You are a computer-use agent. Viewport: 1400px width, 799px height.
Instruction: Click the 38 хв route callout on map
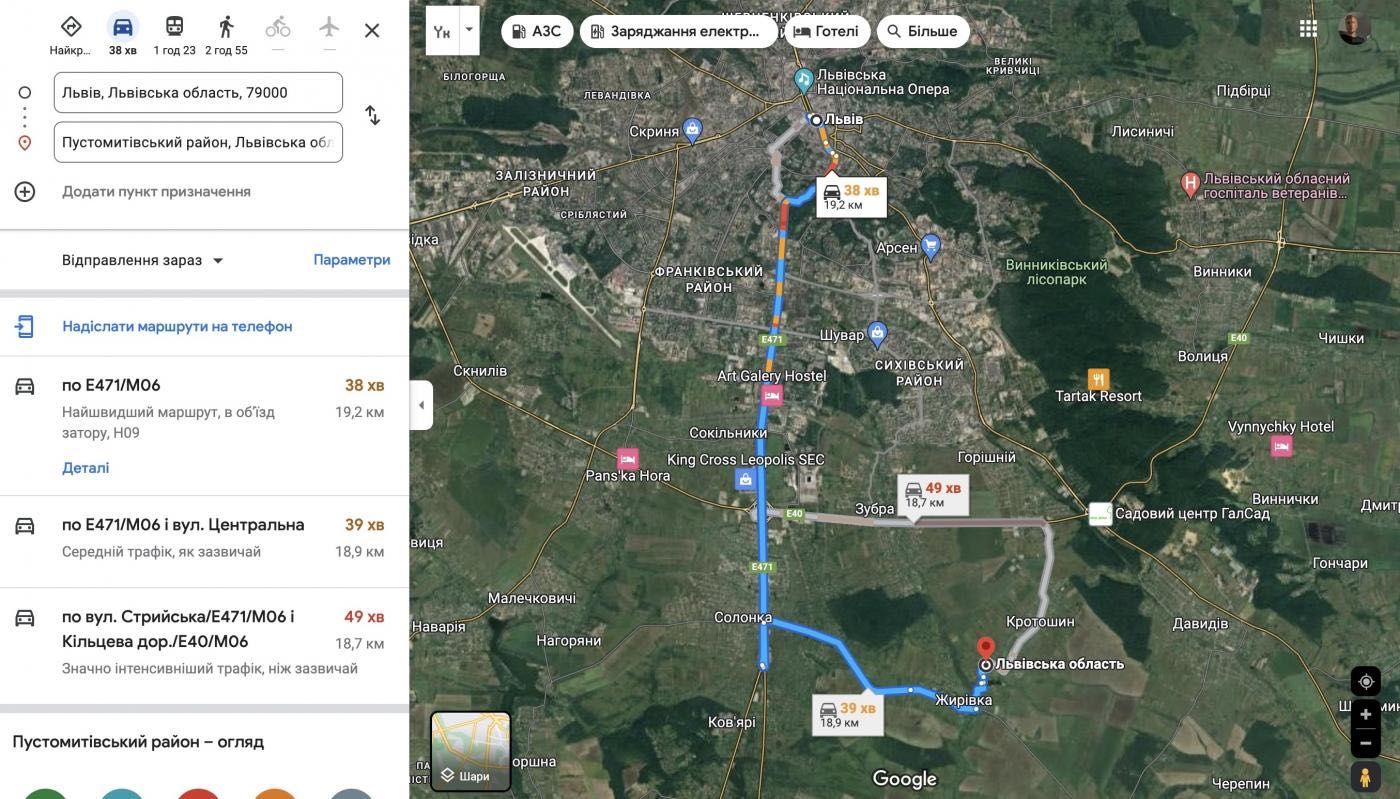coord(851,196)
